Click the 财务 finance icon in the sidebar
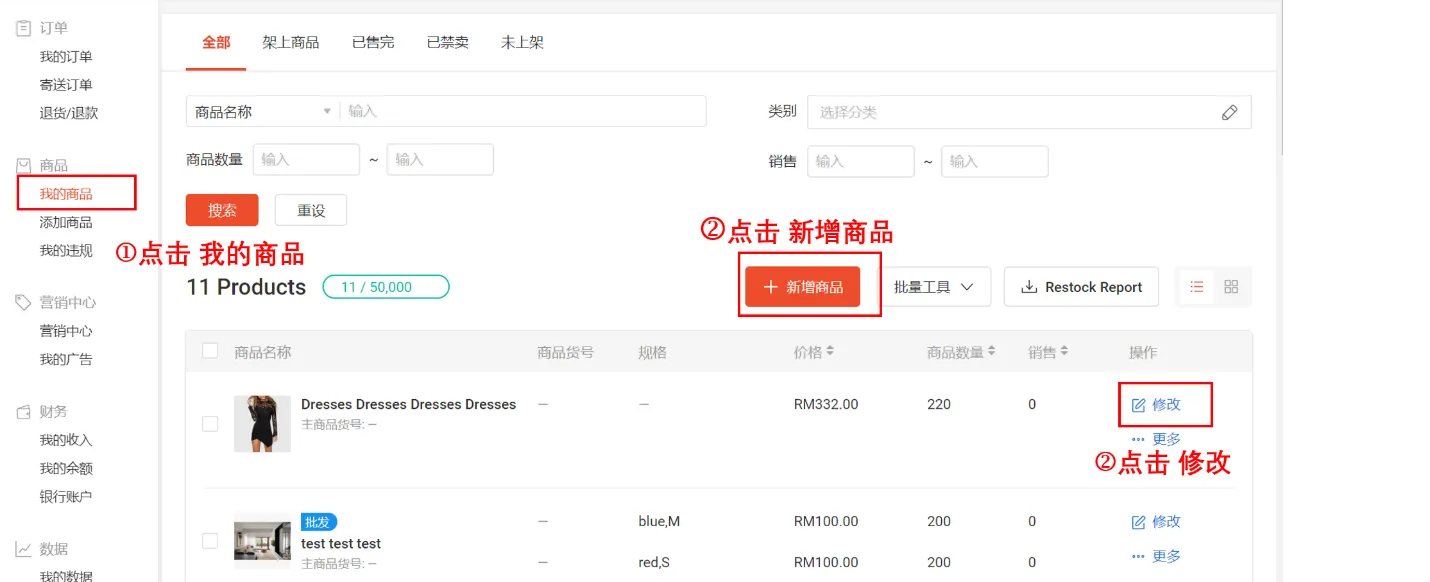 tap(23, 410)
